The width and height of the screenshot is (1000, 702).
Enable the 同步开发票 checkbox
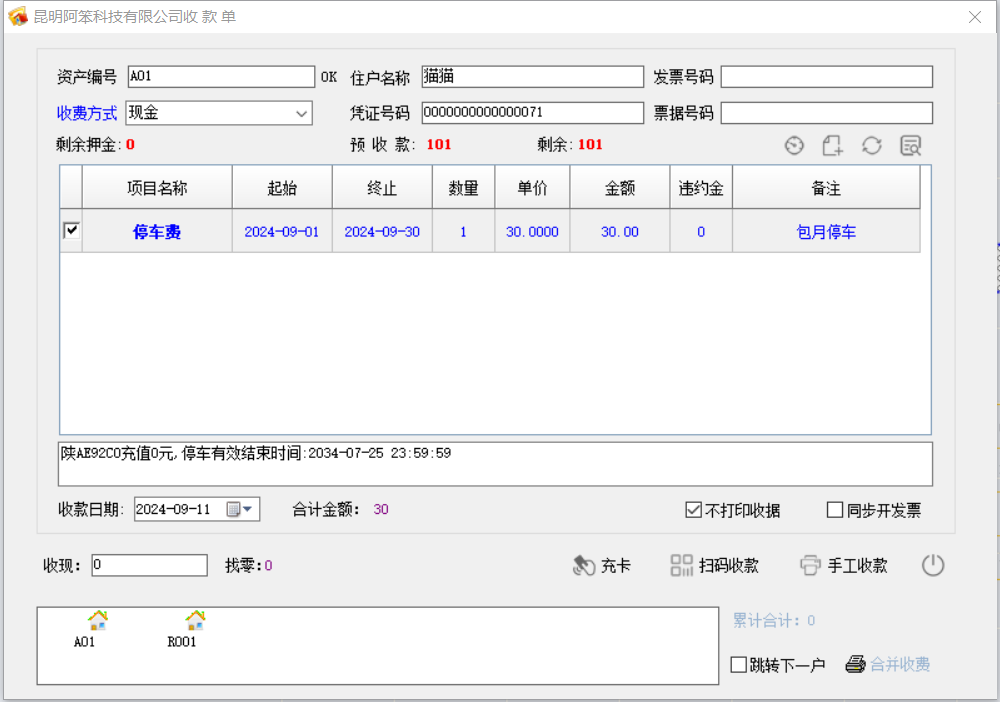coord(835,510)
